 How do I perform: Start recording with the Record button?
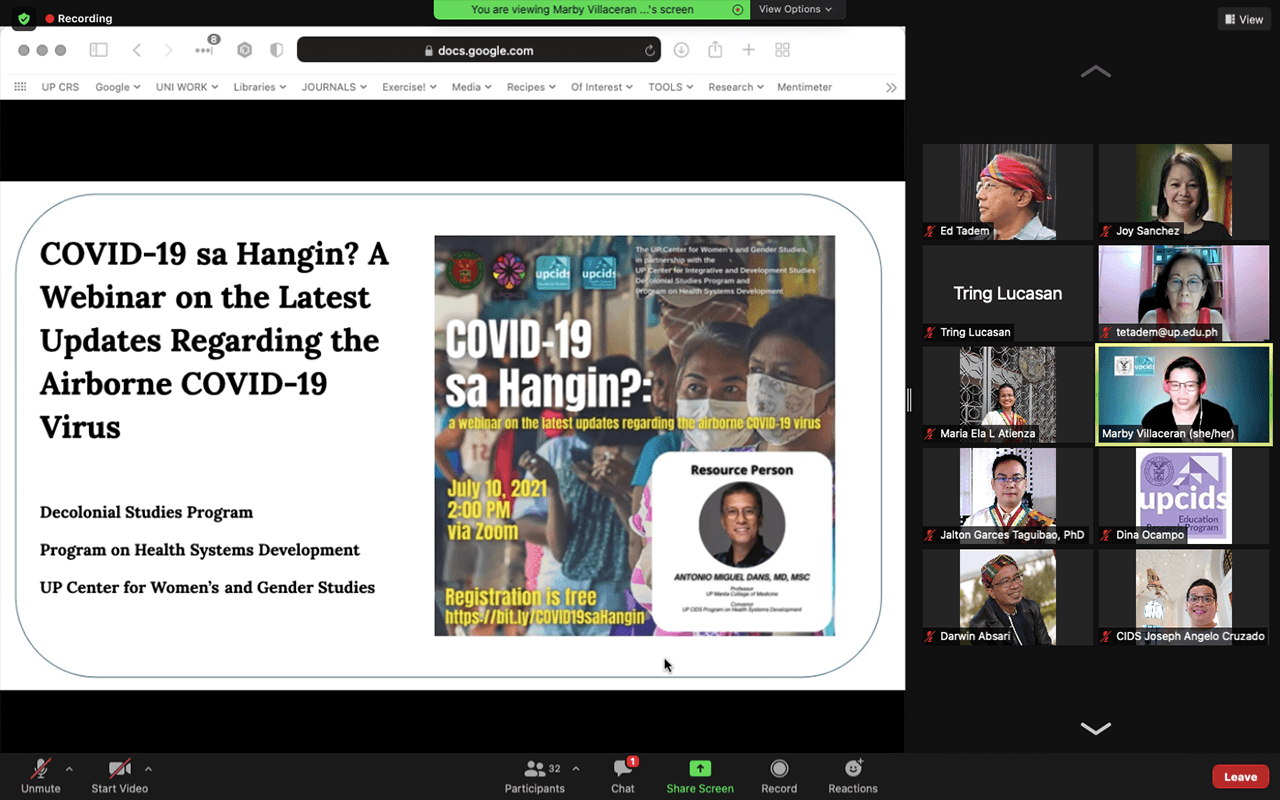779,776
